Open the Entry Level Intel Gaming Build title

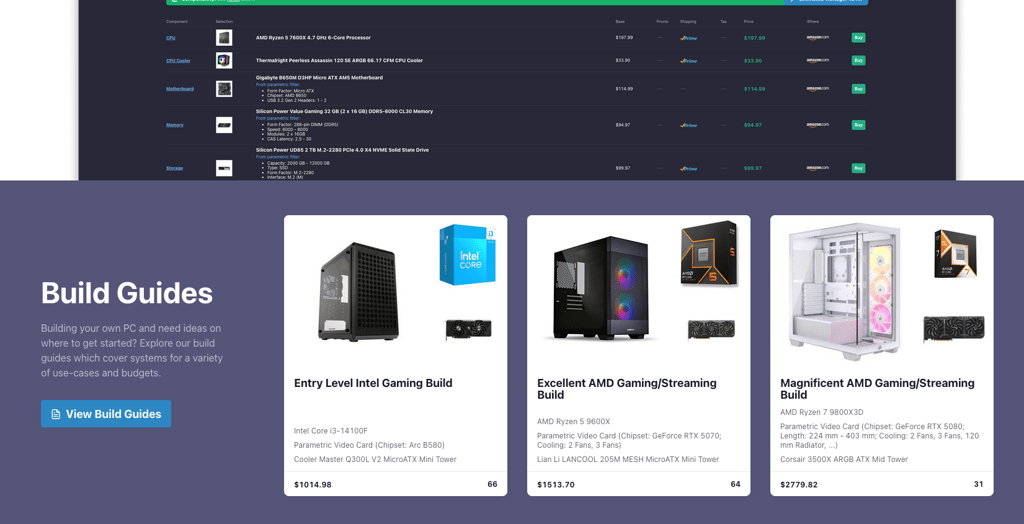[373, 383]
